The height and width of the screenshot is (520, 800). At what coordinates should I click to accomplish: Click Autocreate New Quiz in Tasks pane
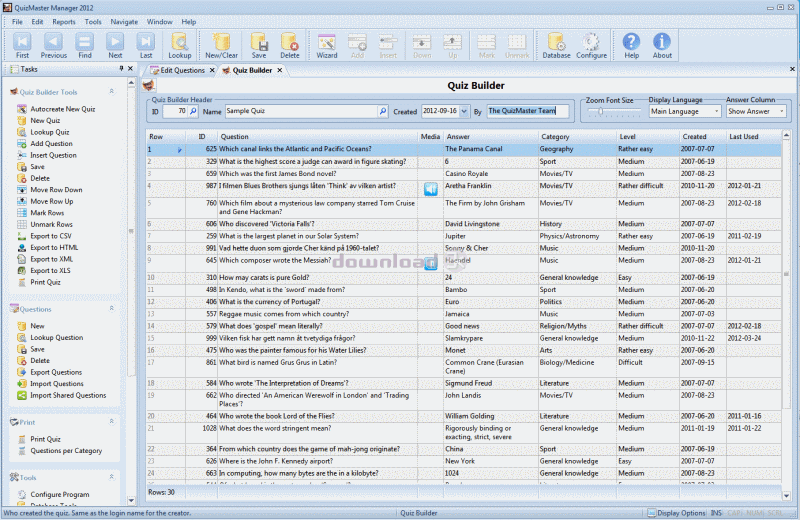(62, 109)
